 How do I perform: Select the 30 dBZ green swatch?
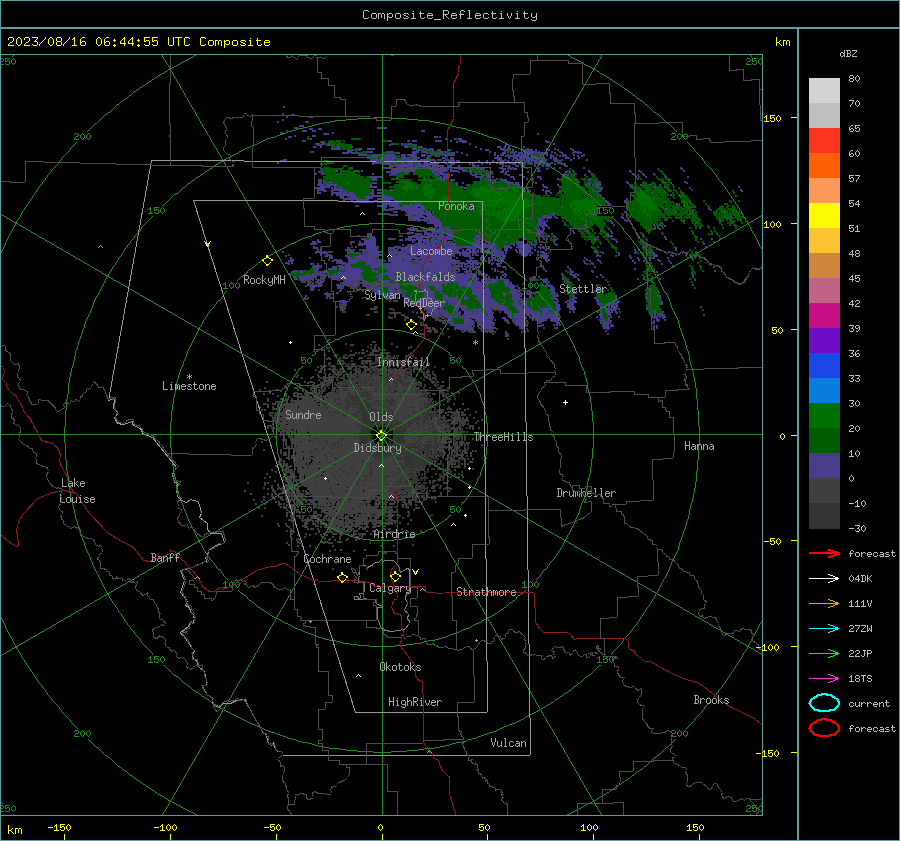pos(824,416)
